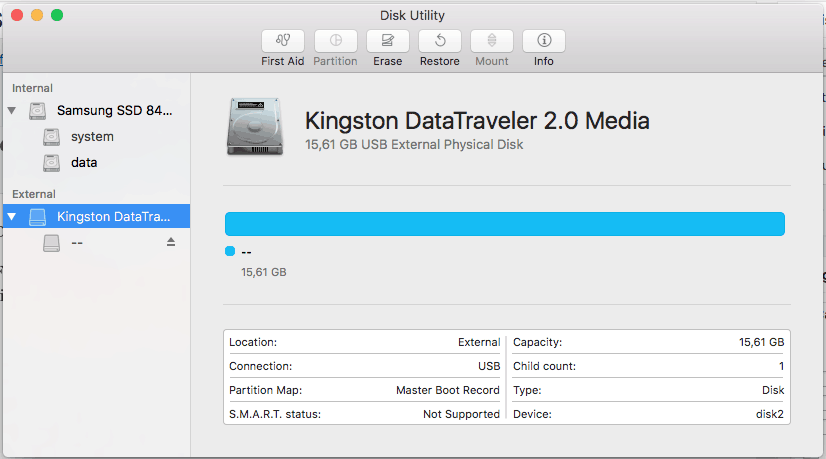Image resolution: width=826 pixels, height=459 pixels.
Task: Click the Partition Map row in details table
Action: (365, 390)
